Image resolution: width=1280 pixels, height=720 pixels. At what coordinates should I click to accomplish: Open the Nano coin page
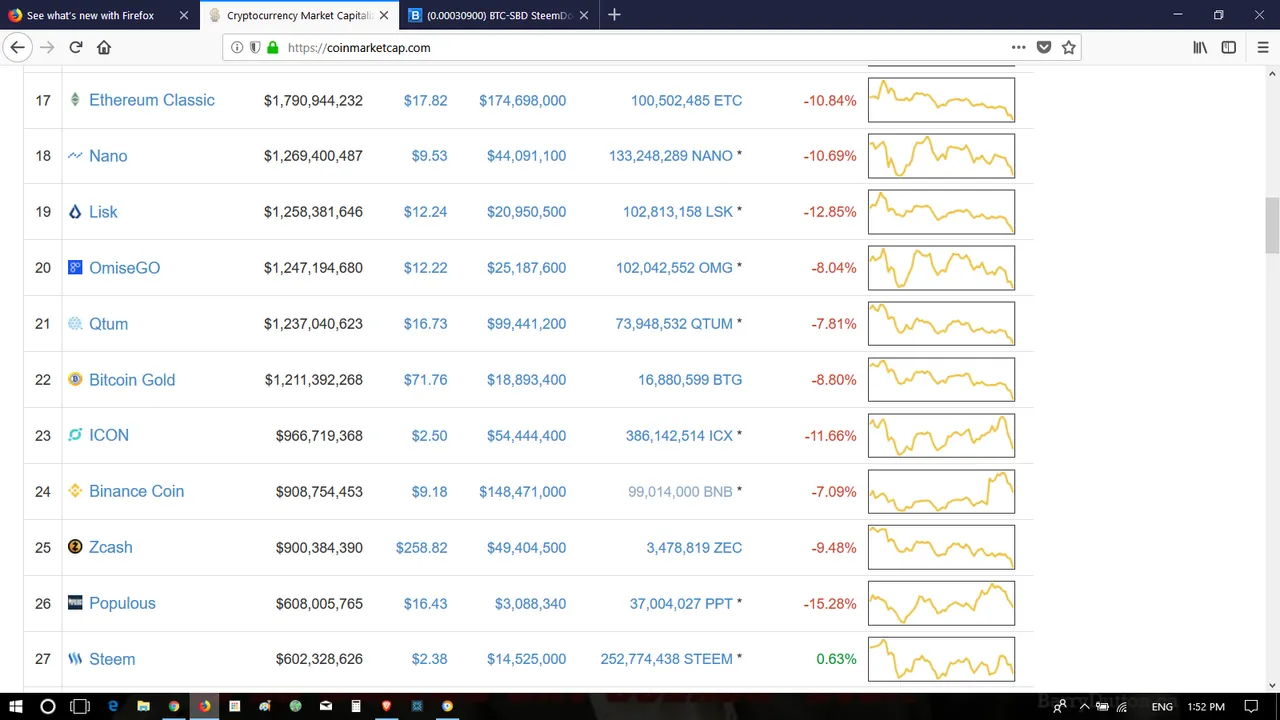click(x=108, y=156)
